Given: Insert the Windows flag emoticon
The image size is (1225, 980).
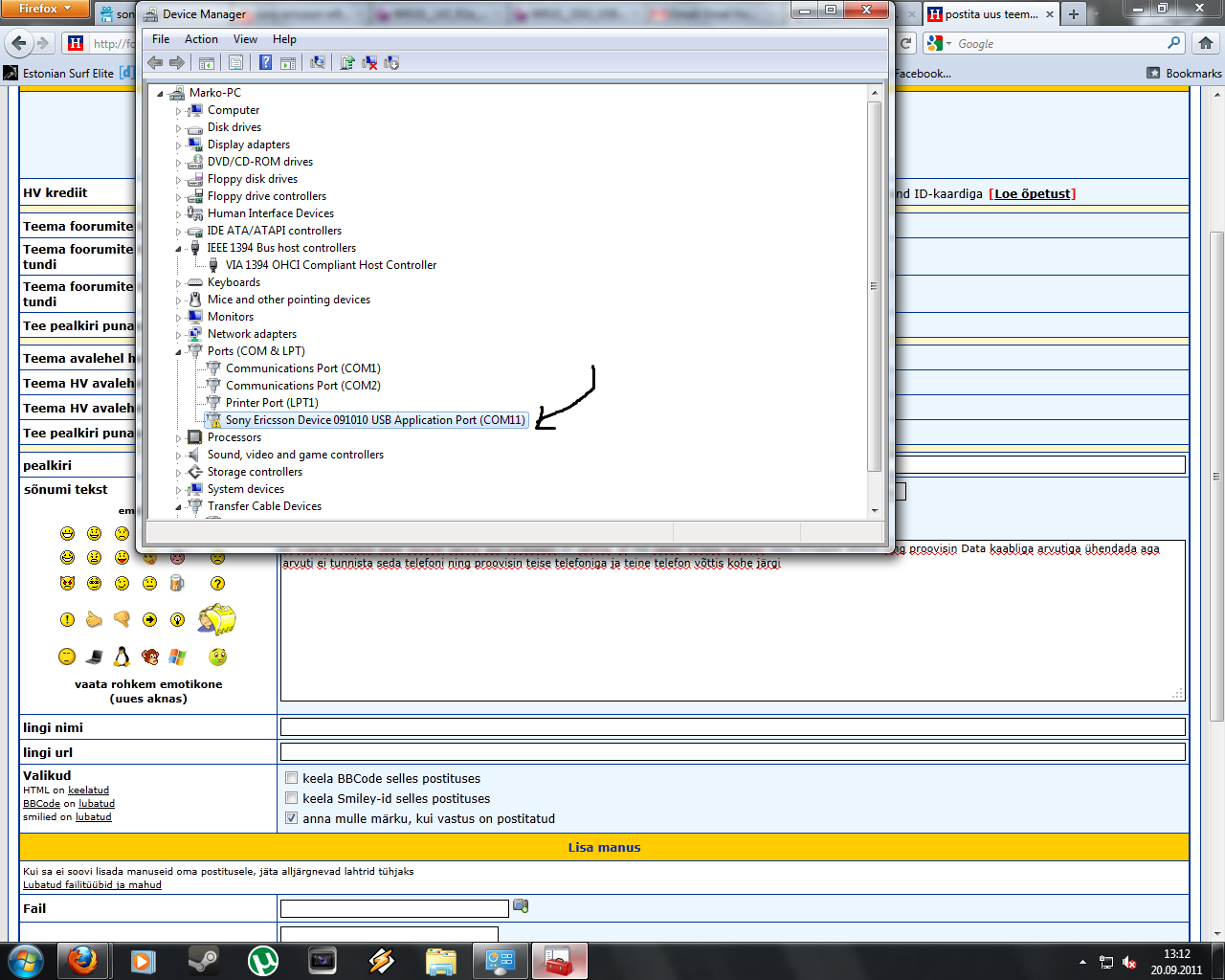Looking at the screenshot, I should click(x=177, y=657).
